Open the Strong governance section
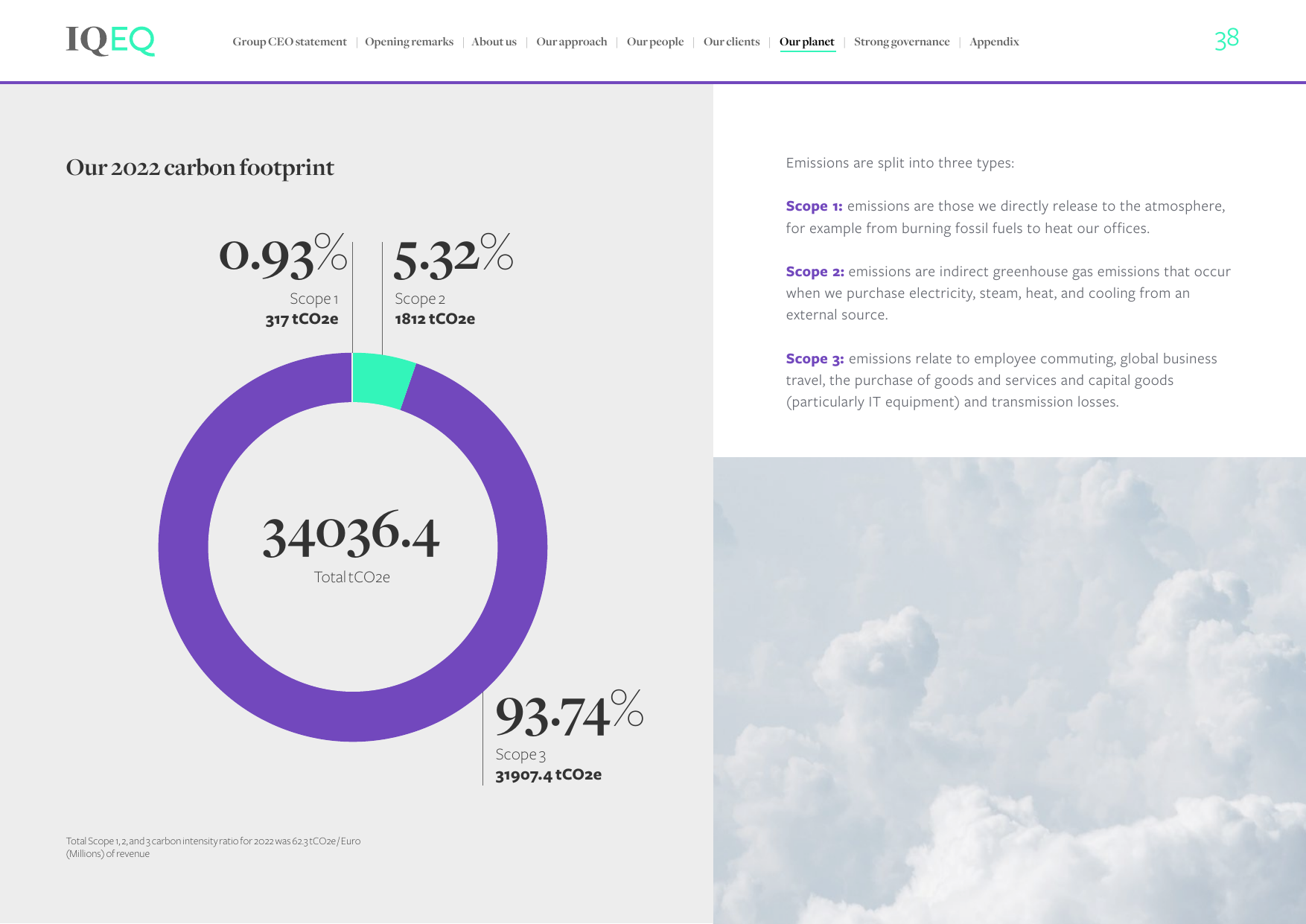The width and height of the screenshot is (1306, 924). (902, 42)
